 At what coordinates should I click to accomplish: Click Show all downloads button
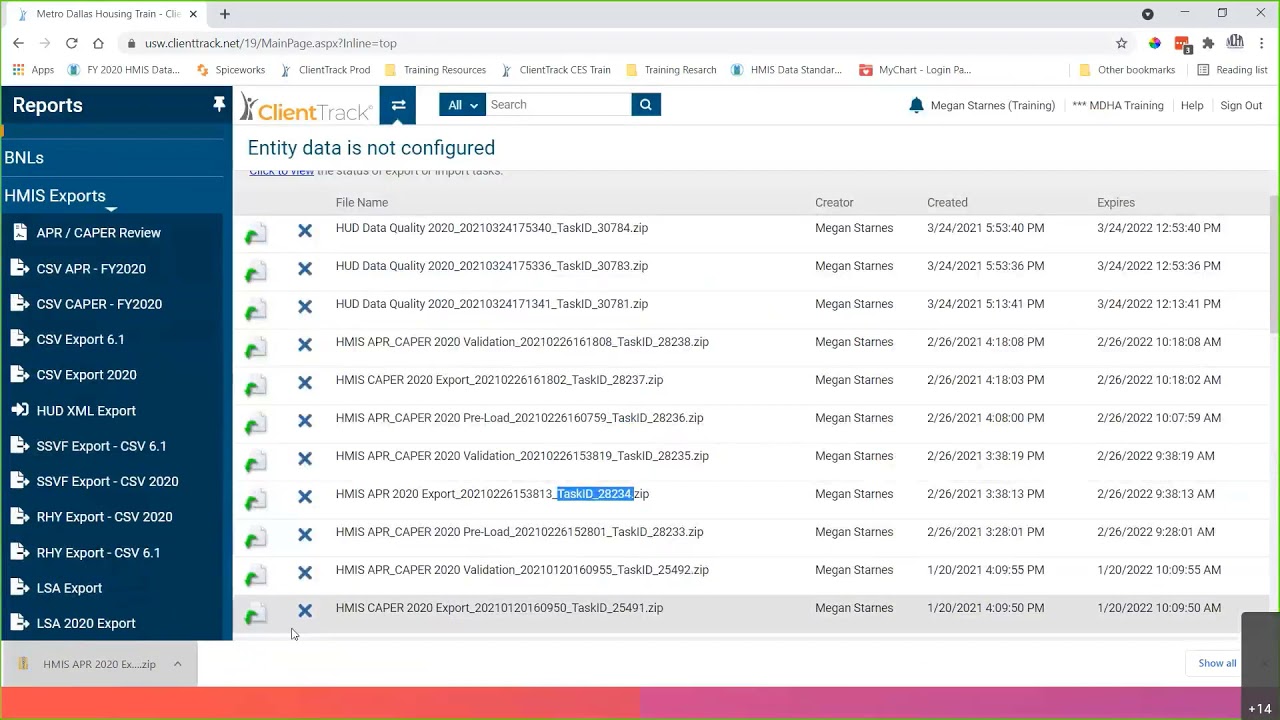(1216, 663)
